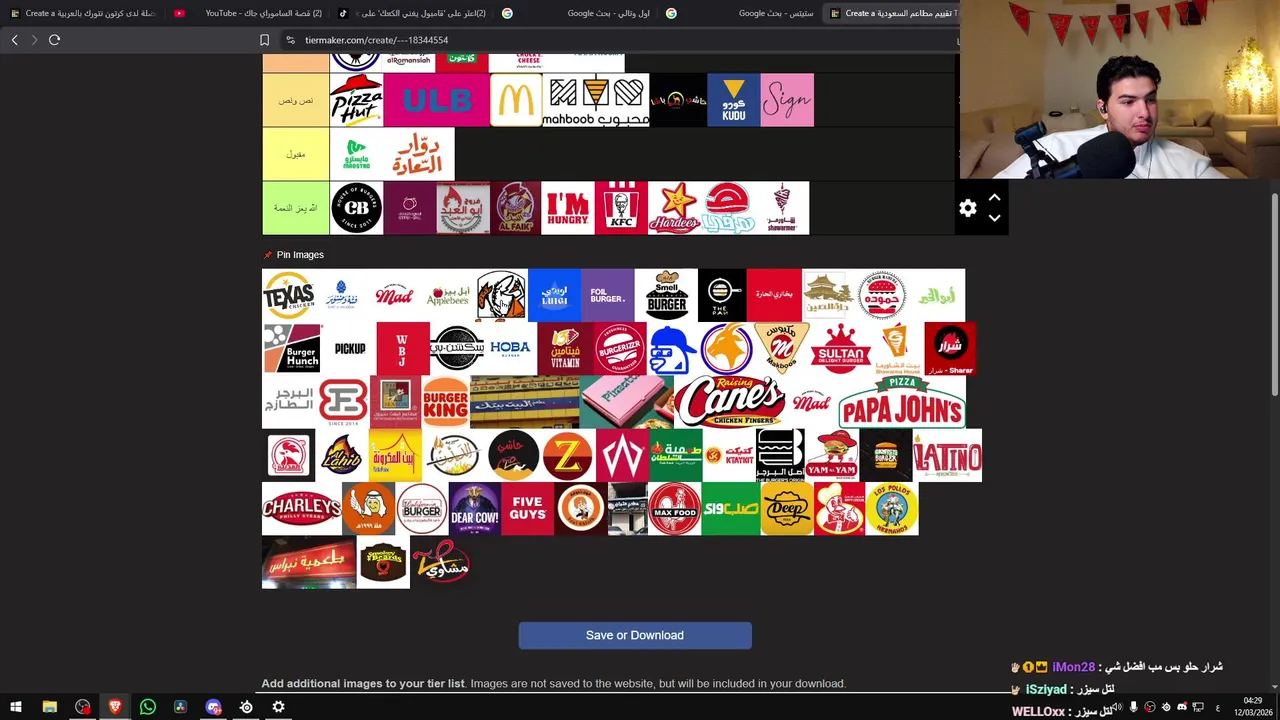
Task: Pick the Raising Cane's logo
Action: pos(729,402)
